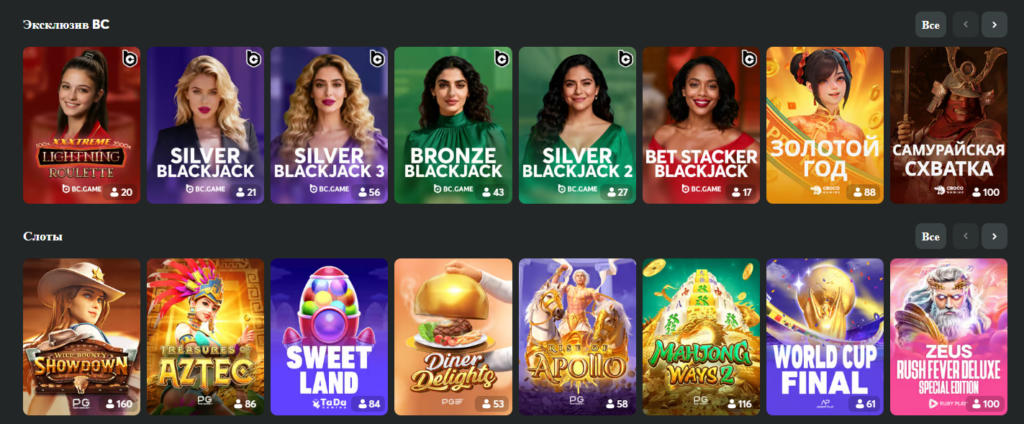This screenshot has height=424, width=1024.
Task: Click BC logo badge on Bet Stacker Blackjack
Action: 749,59
